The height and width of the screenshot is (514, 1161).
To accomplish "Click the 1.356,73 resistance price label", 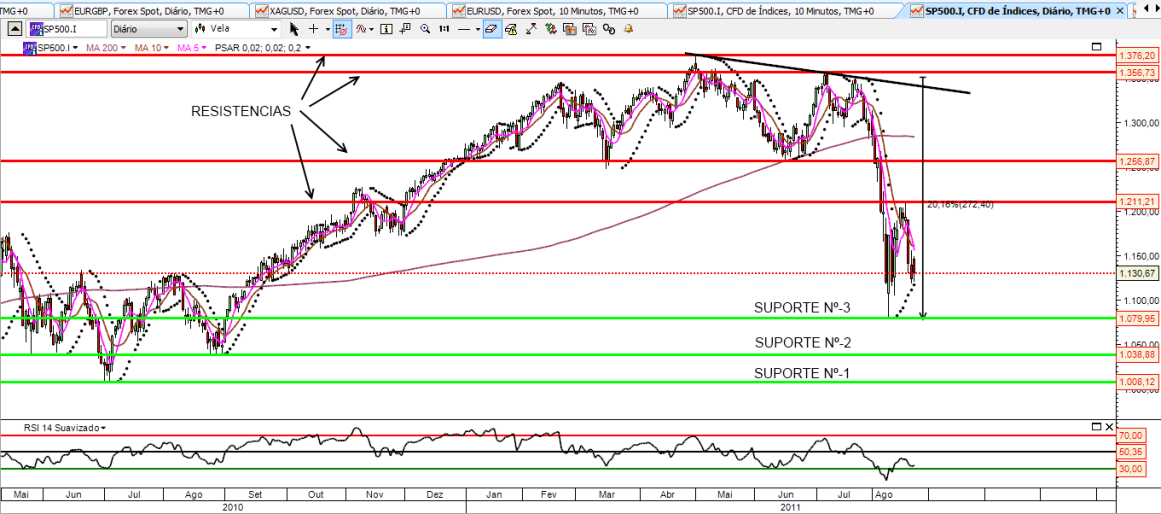I will click(1139, 72).
